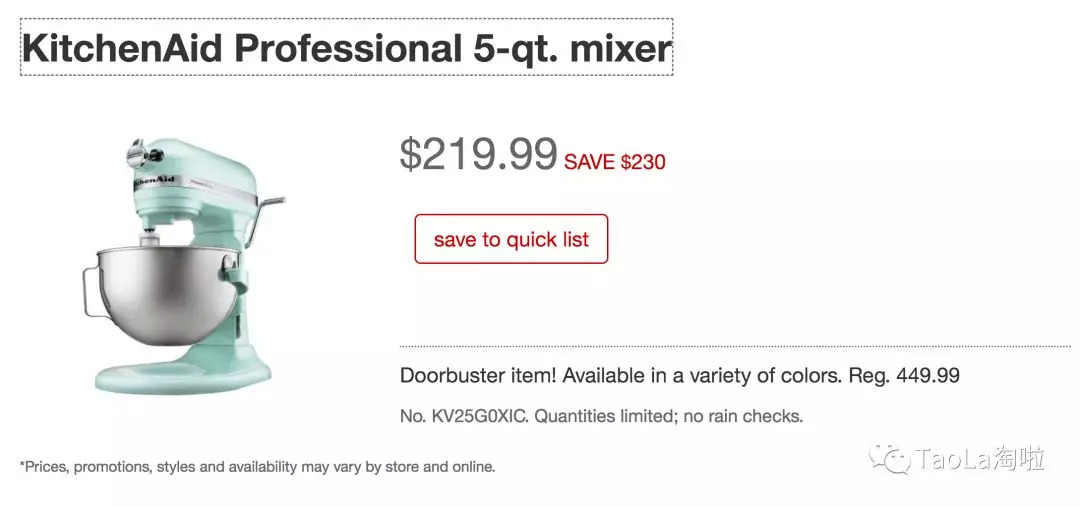Click the "Doorbuster item!" description text
Image resolution: width=1080 pixels, height=506 pixels.
pos(479,376)
